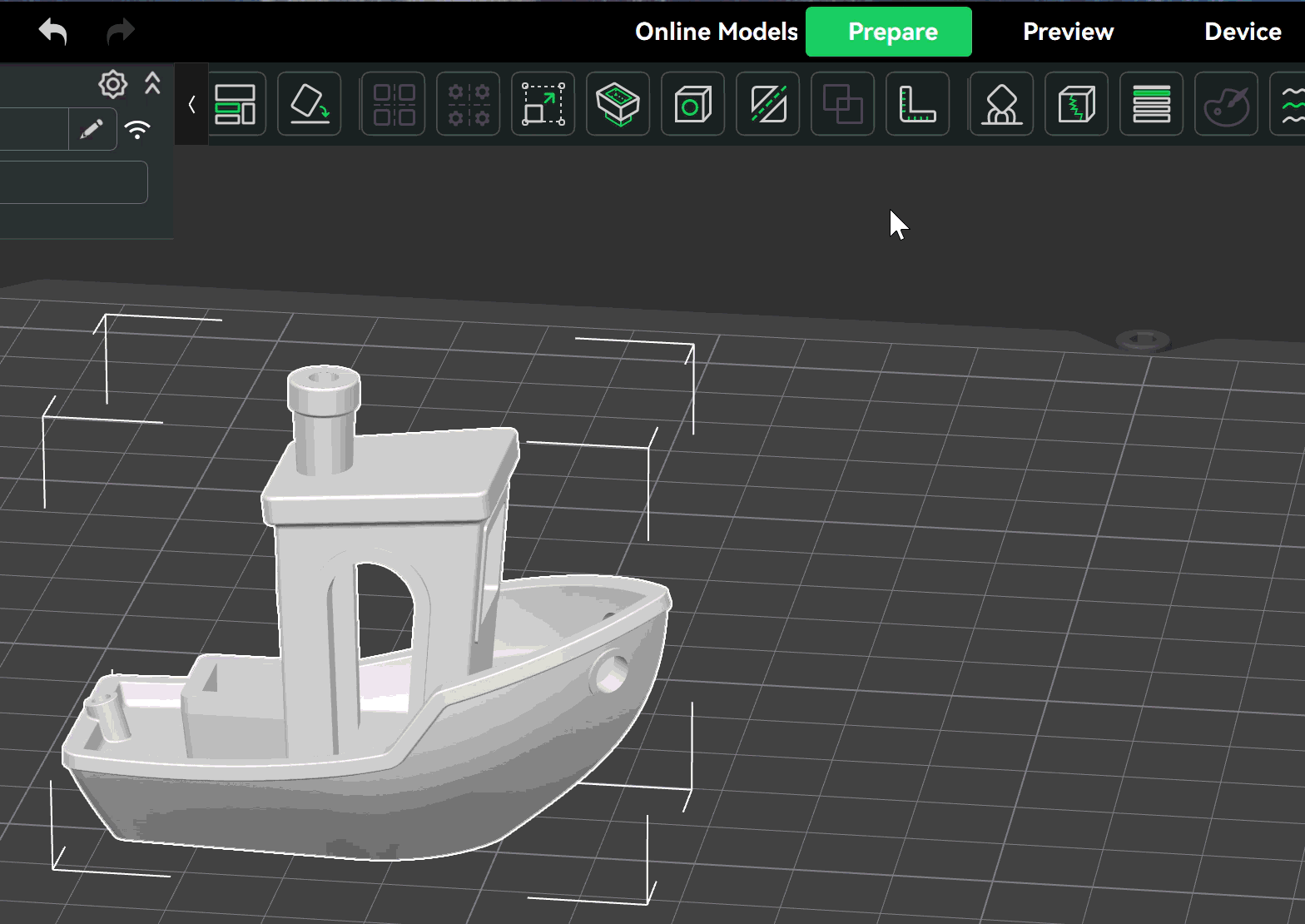Screen dimensions: 1305x924
Task: Click the Wi-Fi connection icon
Action: pyautogui.click(x=137, y=130)
